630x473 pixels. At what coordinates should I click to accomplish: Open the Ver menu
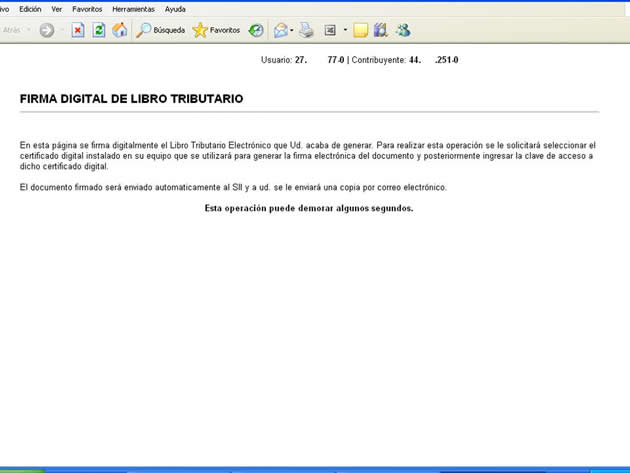pos(57,9)
